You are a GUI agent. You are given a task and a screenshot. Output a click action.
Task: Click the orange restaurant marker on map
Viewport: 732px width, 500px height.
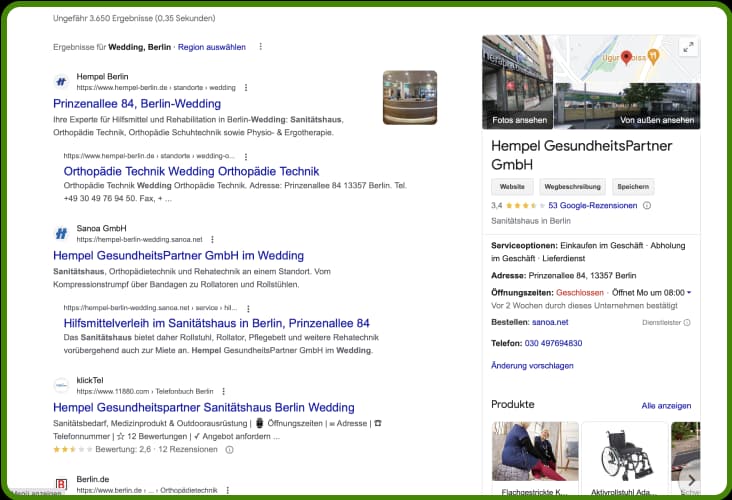point(654,56)
